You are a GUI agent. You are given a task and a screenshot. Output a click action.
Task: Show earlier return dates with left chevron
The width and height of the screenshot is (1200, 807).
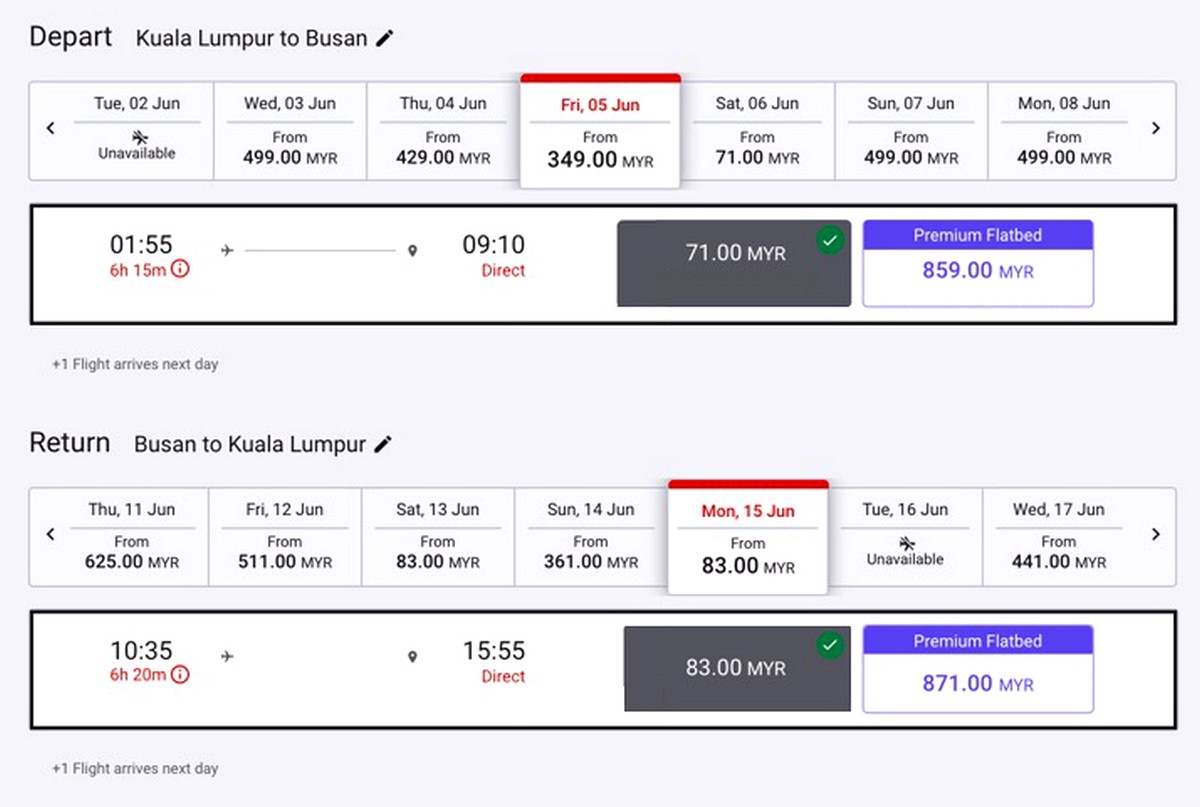point(51,535)
